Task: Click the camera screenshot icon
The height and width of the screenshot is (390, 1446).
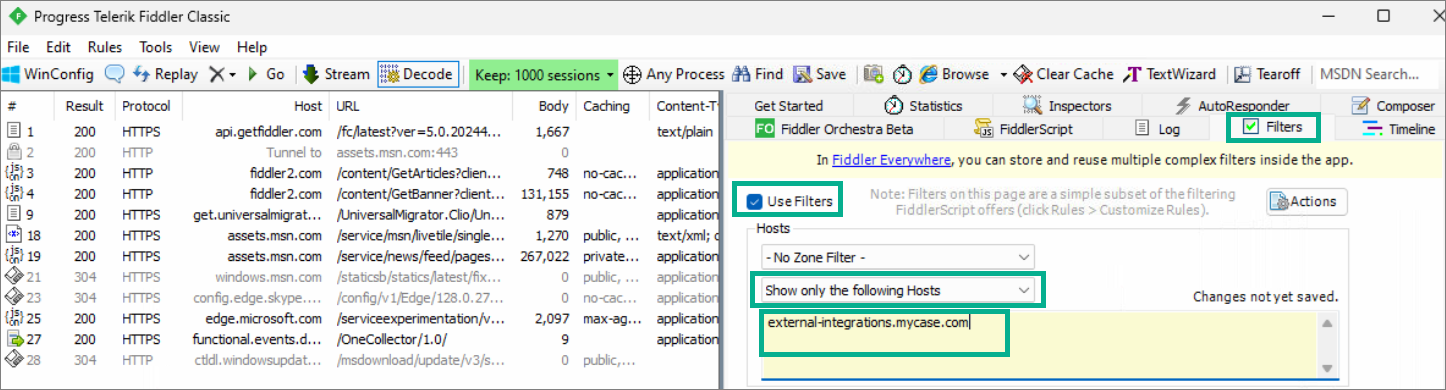Action: tap(874, 74)
